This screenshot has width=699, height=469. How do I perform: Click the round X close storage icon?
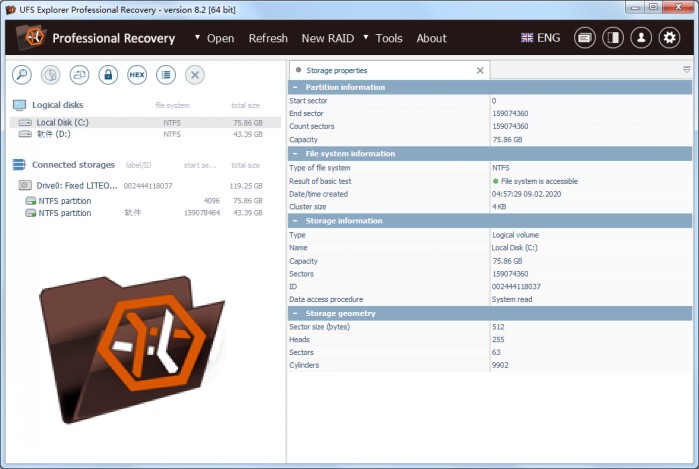click(195, 74)
